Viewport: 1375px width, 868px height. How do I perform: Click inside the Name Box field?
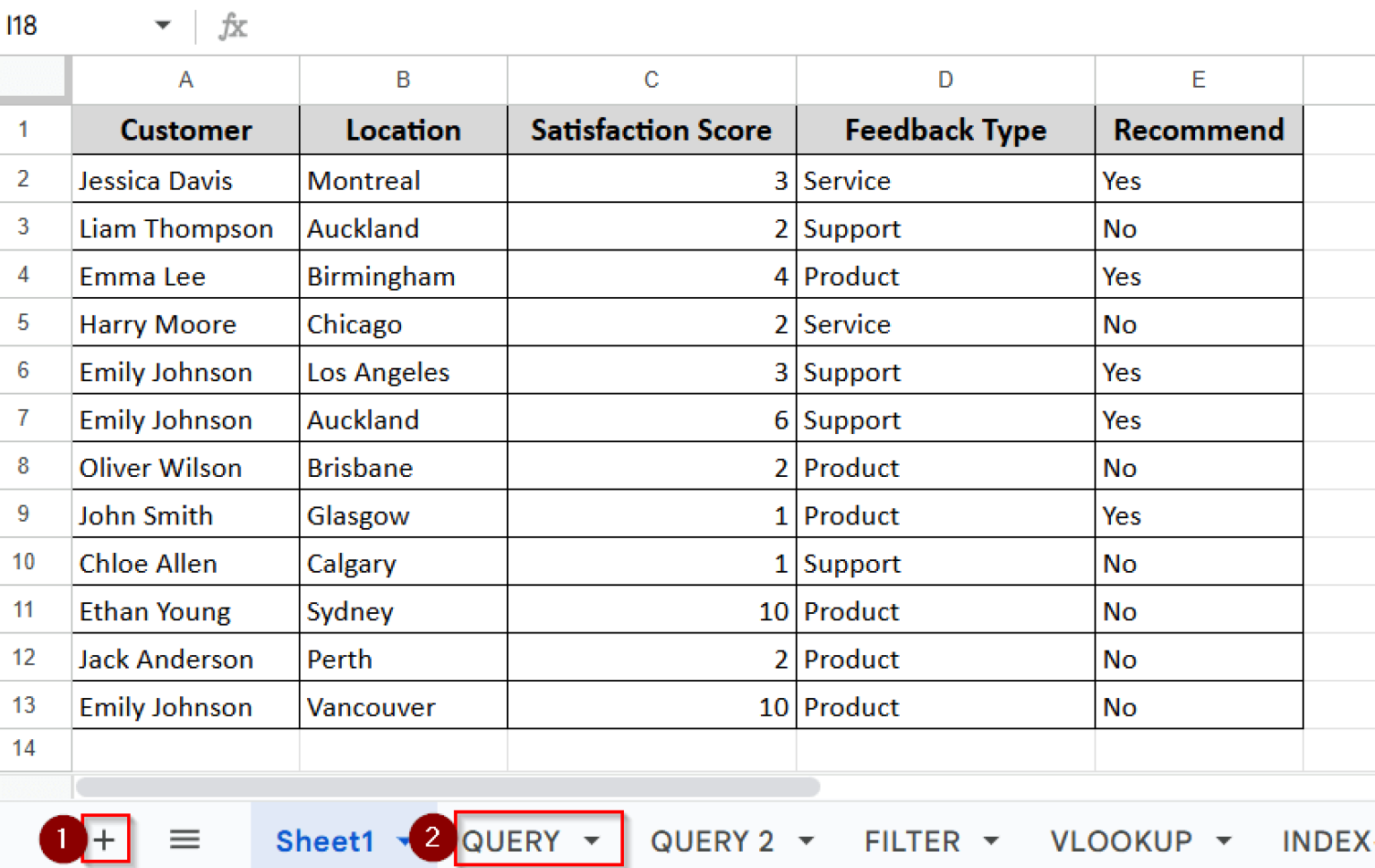pyautogui.click(x=72, y=26)
